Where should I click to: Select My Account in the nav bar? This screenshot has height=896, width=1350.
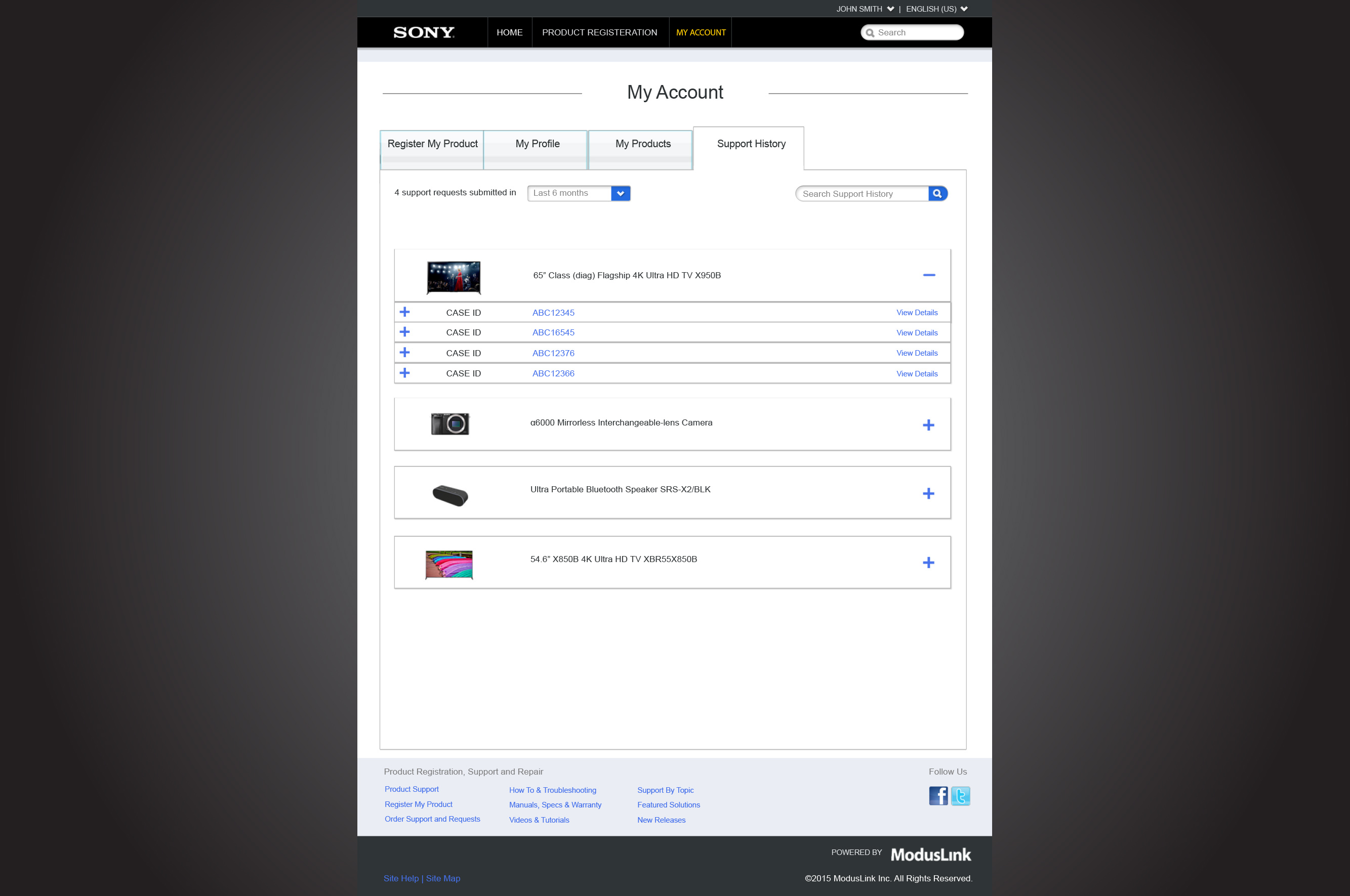(x=701, y=32)
